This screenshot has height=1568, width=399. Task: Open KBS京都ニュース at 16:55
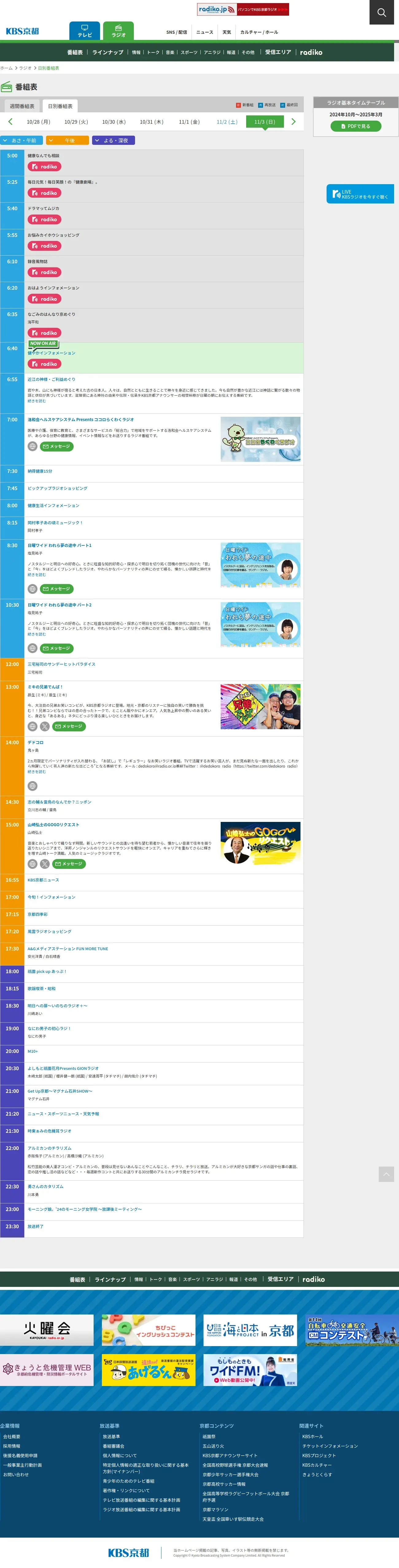point(43,880)
